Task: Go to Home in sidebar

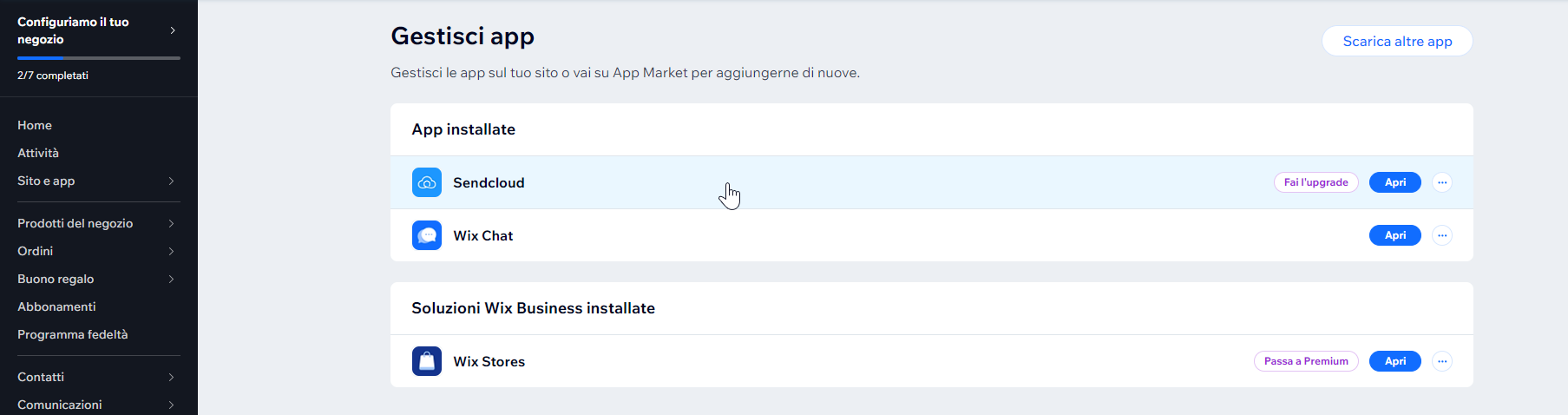Action: pyautogui.click(x=35, y=125)
